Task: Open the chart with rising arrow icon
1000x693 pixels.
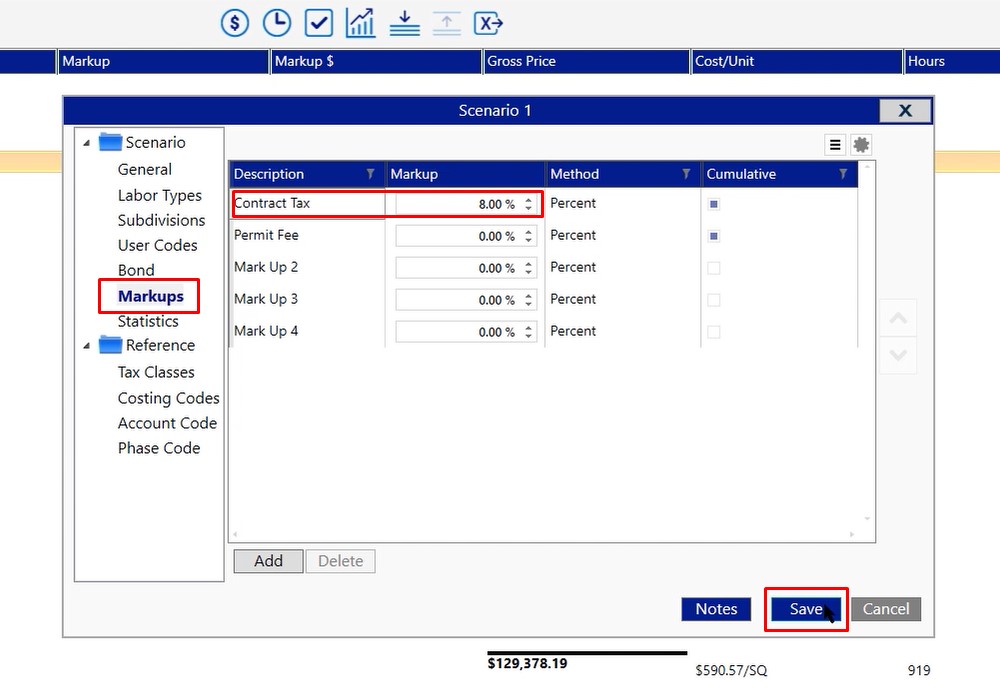Action: tap(361, 22)
